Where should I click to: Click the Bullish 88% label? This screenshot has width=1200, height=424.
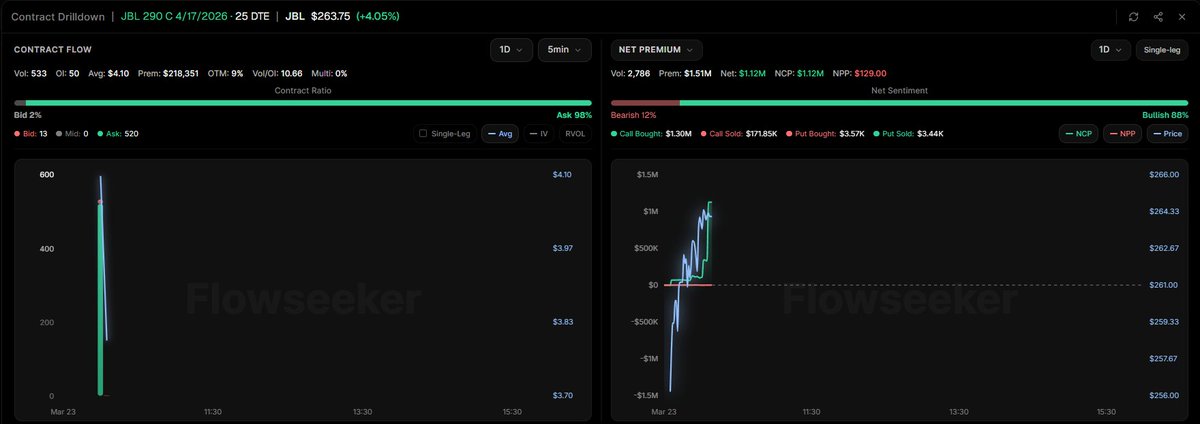(x=1165, y=115)
